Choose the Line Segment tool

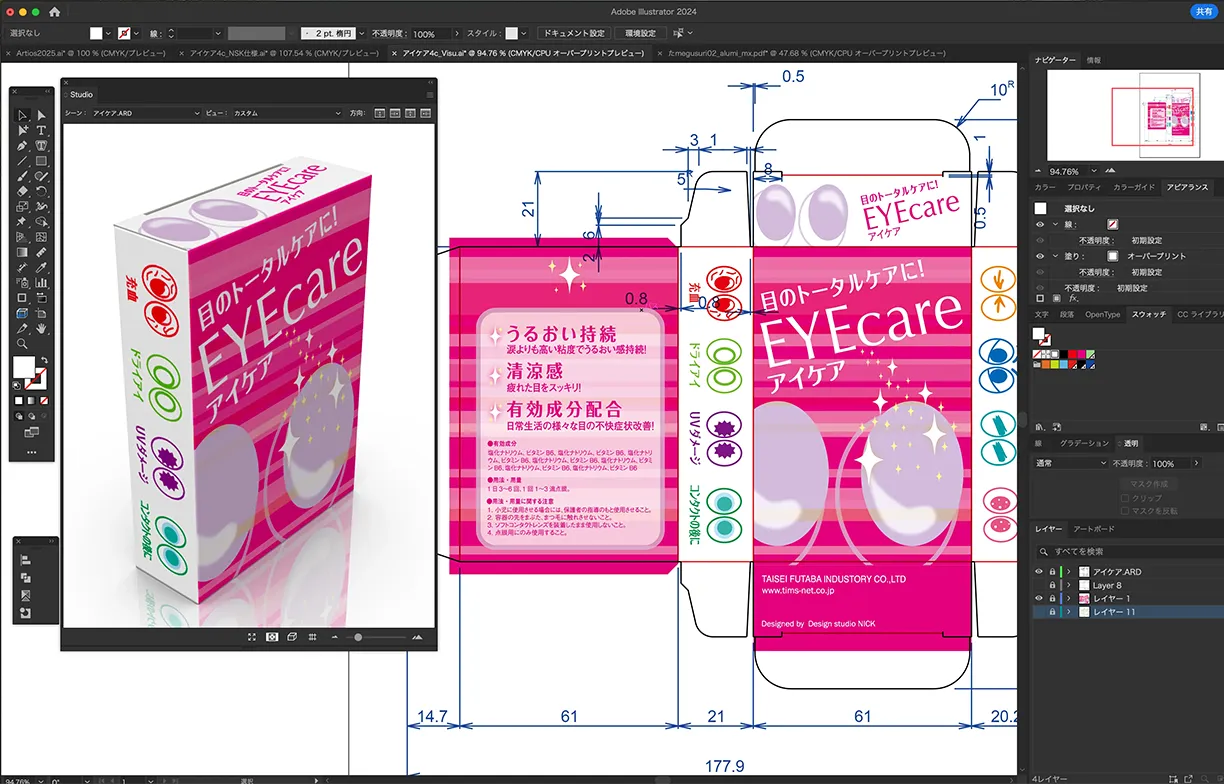[x=20, y=159]
